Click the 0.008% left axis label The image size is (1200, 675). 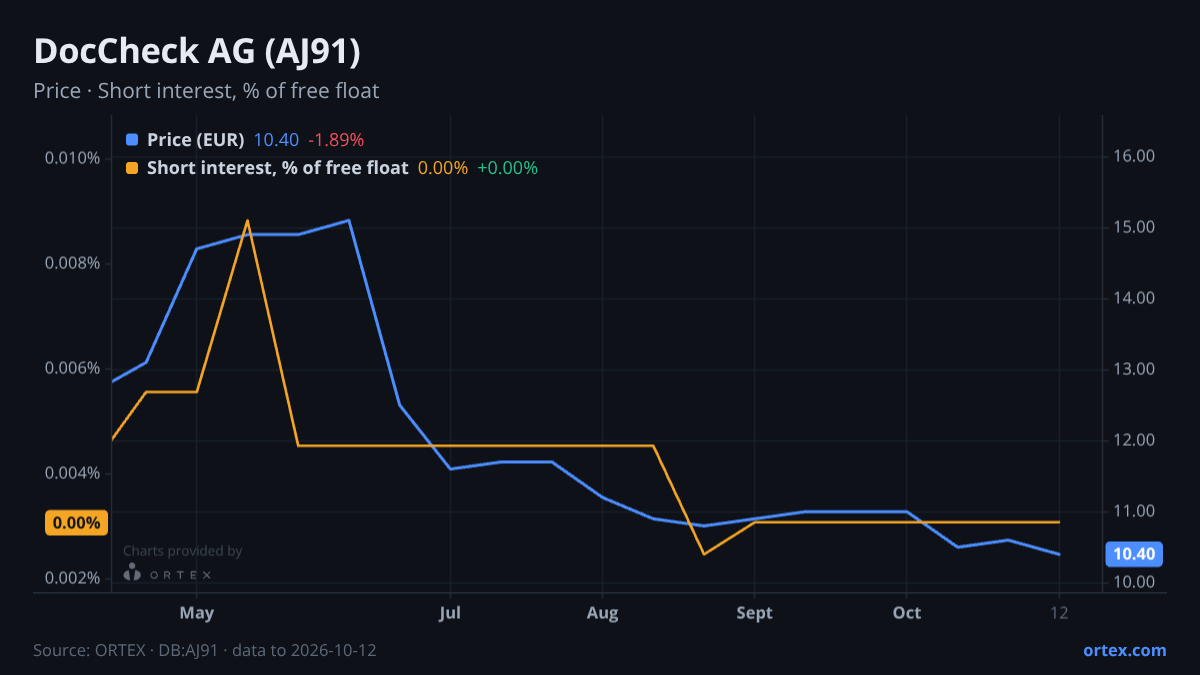73,263
